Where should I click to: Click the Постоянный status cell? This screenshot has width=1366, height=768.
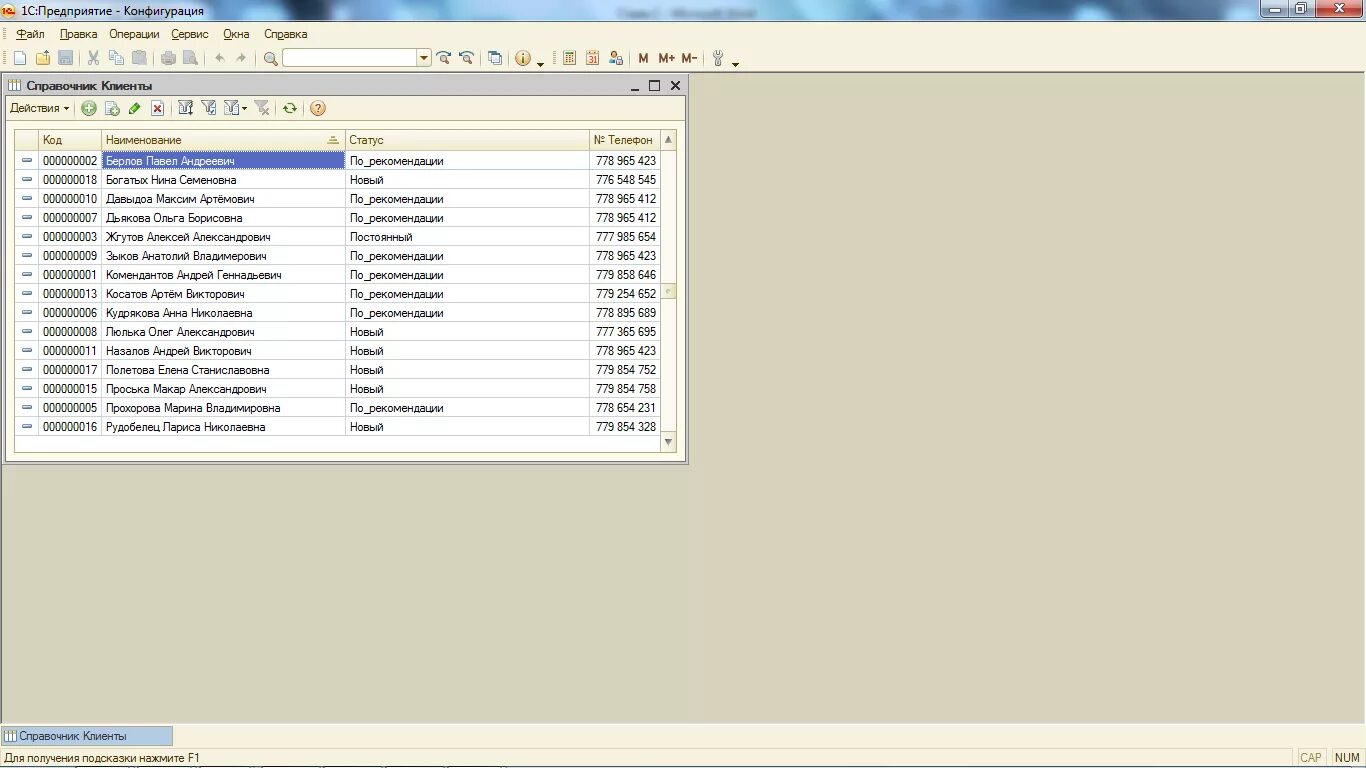(468, 237)
